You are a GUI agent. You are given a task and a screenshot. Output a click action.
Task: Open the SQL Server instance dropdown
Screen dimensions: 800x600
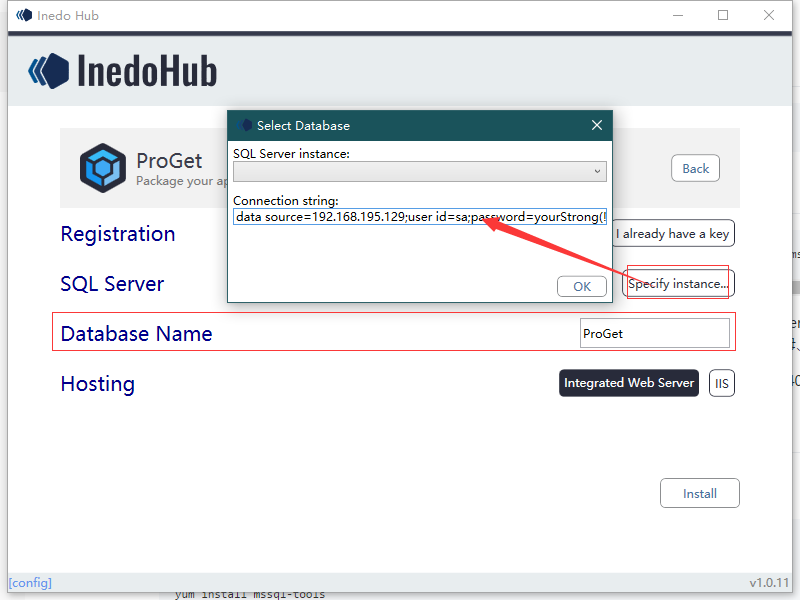click(x=419, y=171)
